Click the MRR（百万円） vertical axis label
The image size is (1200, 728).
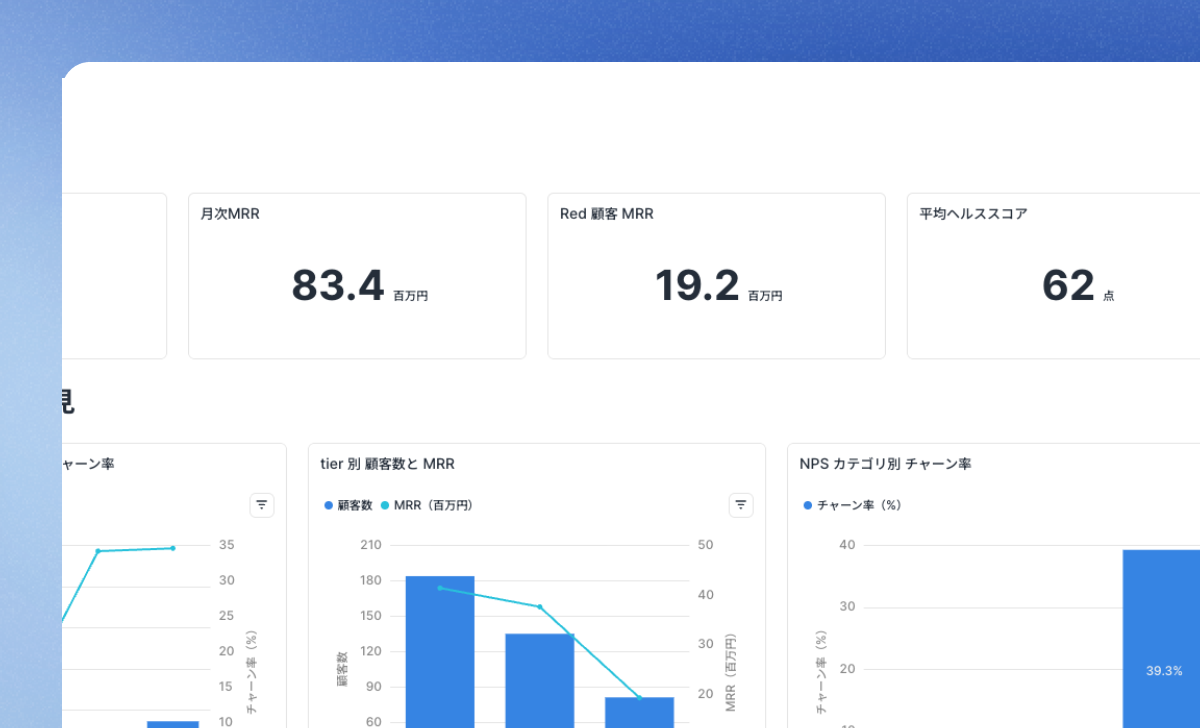[730, 672]
